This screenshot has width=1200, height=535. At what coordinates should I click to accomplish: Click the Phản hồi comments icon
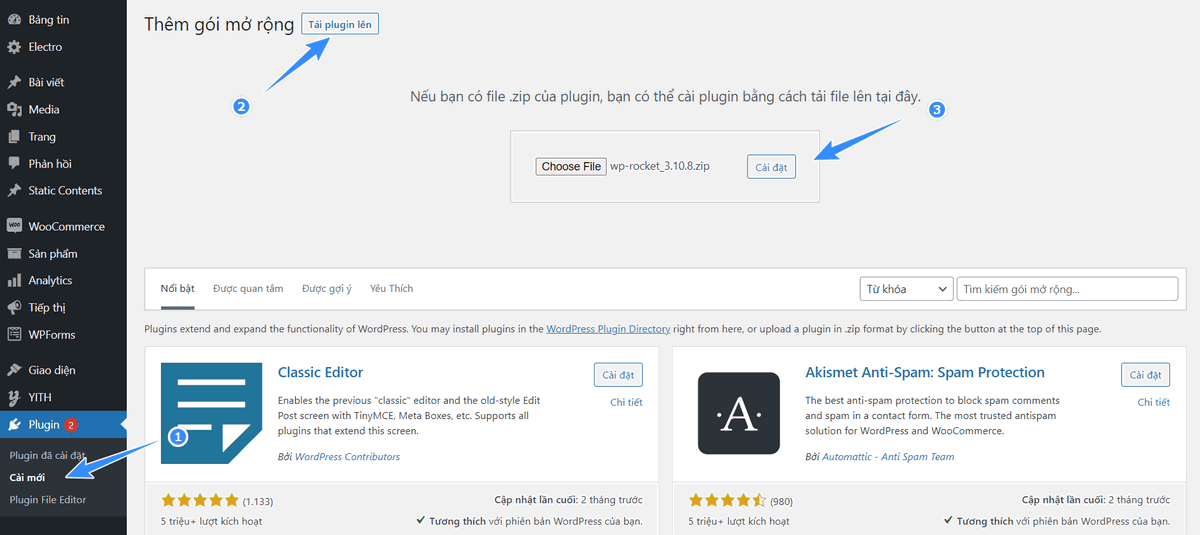[14, 163]
